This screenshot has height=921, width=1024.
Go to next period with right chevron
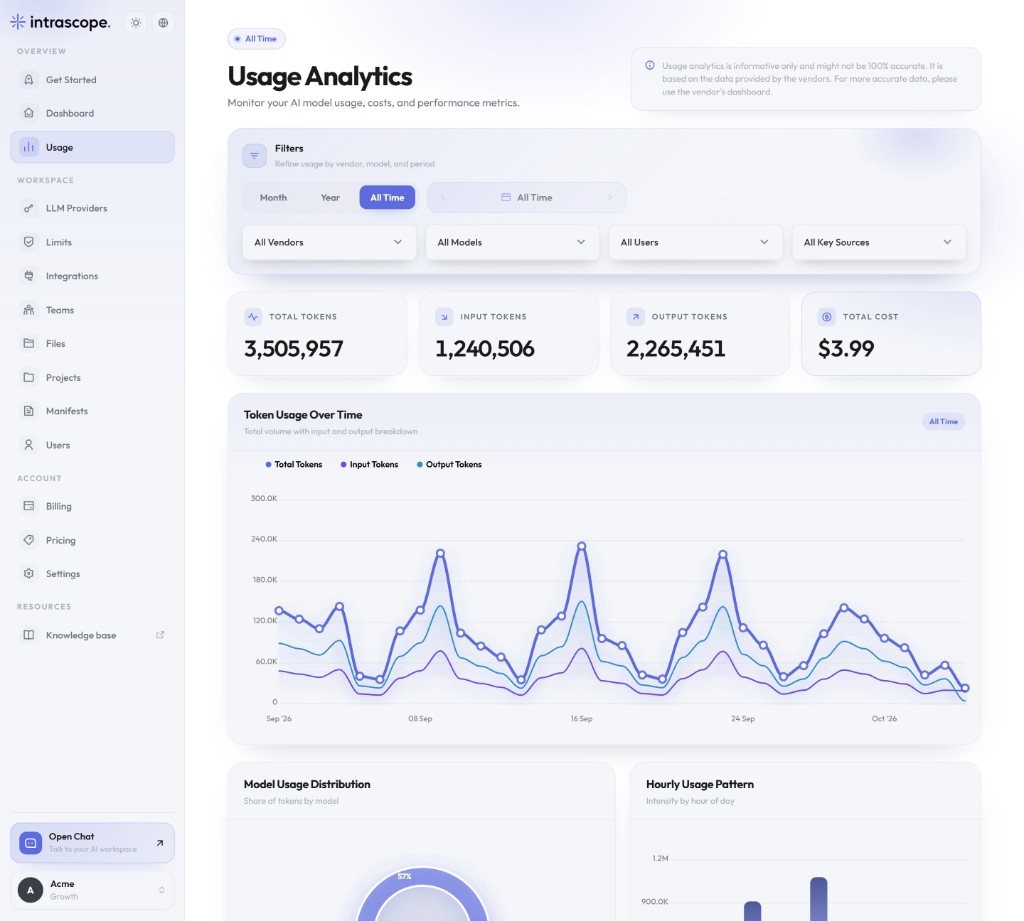click(x=610, y=197)
